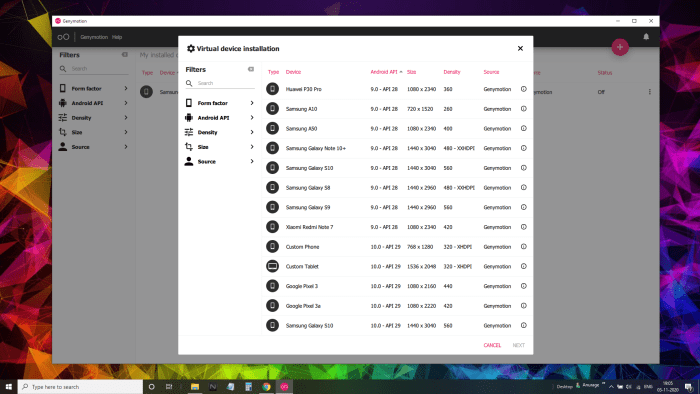Image resolution: width=700 pixels, height=394 pixels.
Task: Click the CANCEL button
Action: (492, 345)
